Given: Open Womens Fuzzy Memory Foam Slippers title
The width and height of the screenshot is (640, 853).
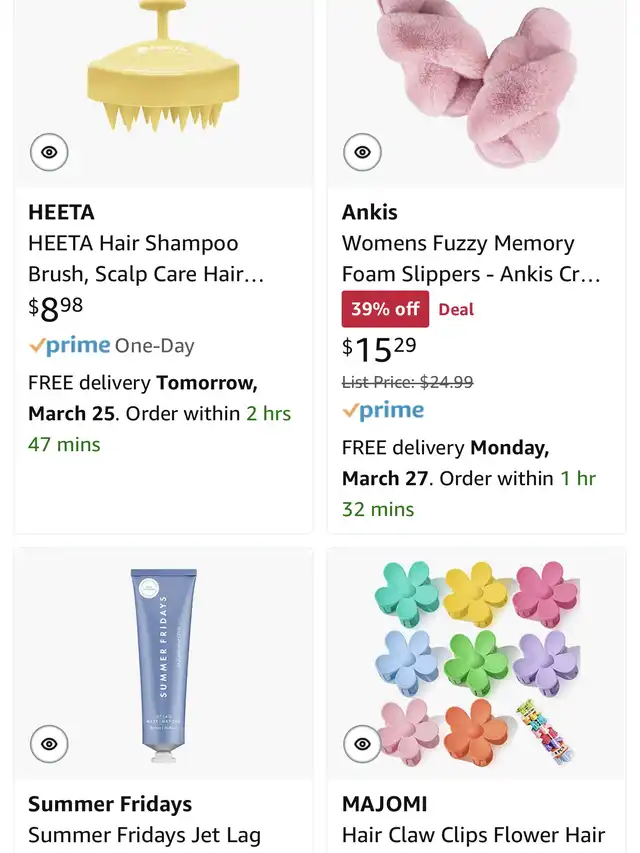Looking at the screenshot, I should [x=471, y=258].
